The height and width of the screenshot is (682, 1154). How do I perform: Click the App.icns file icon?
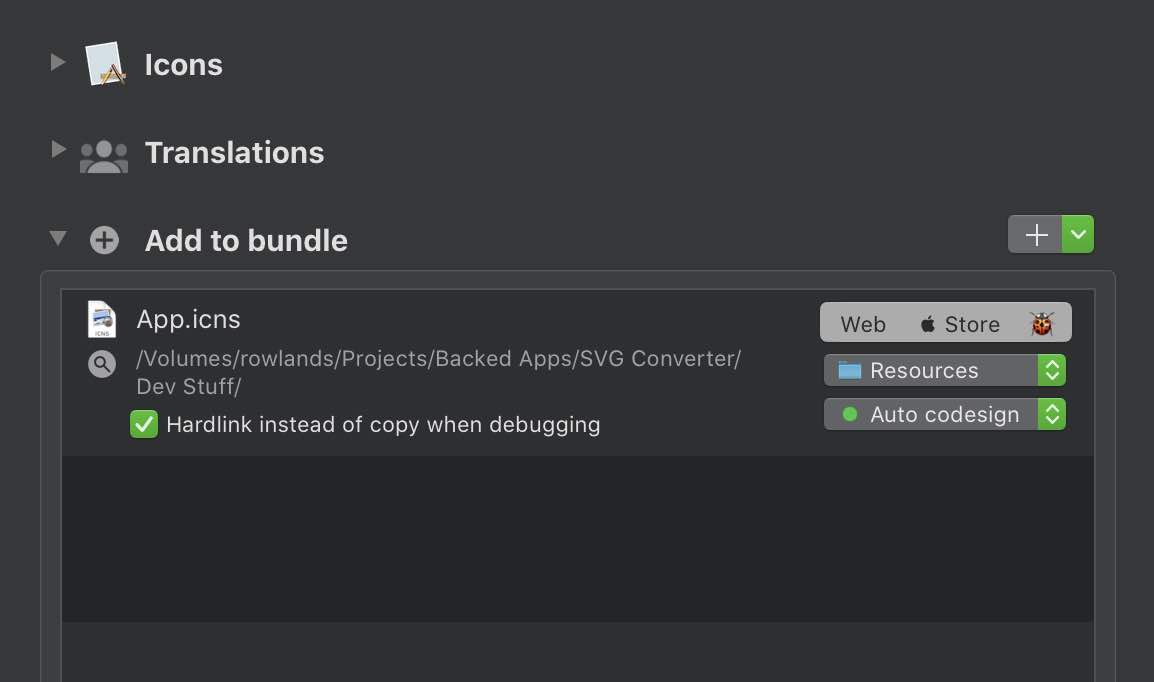point(102,319)
